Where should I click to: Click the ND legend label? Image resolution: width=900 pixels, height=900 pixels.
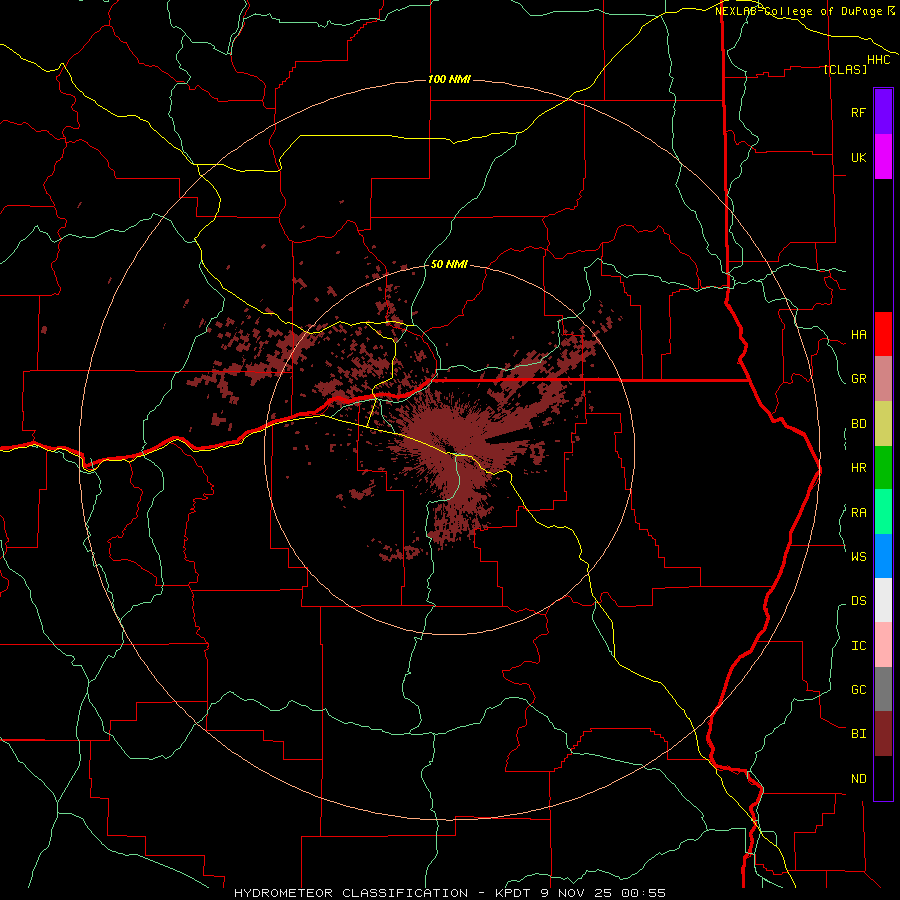click(x=858, y=779)
